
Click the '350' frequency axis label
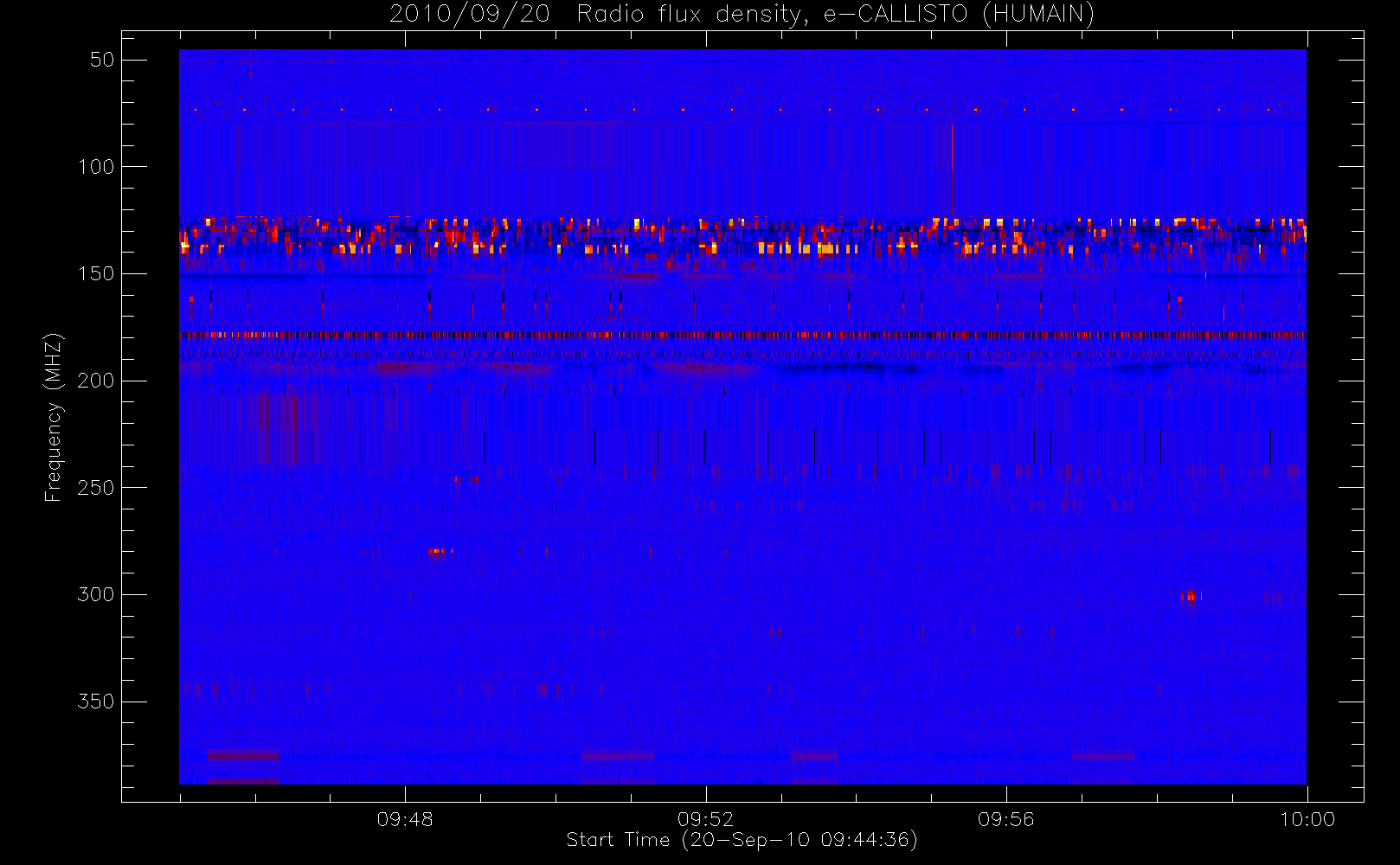coord(96,702)
